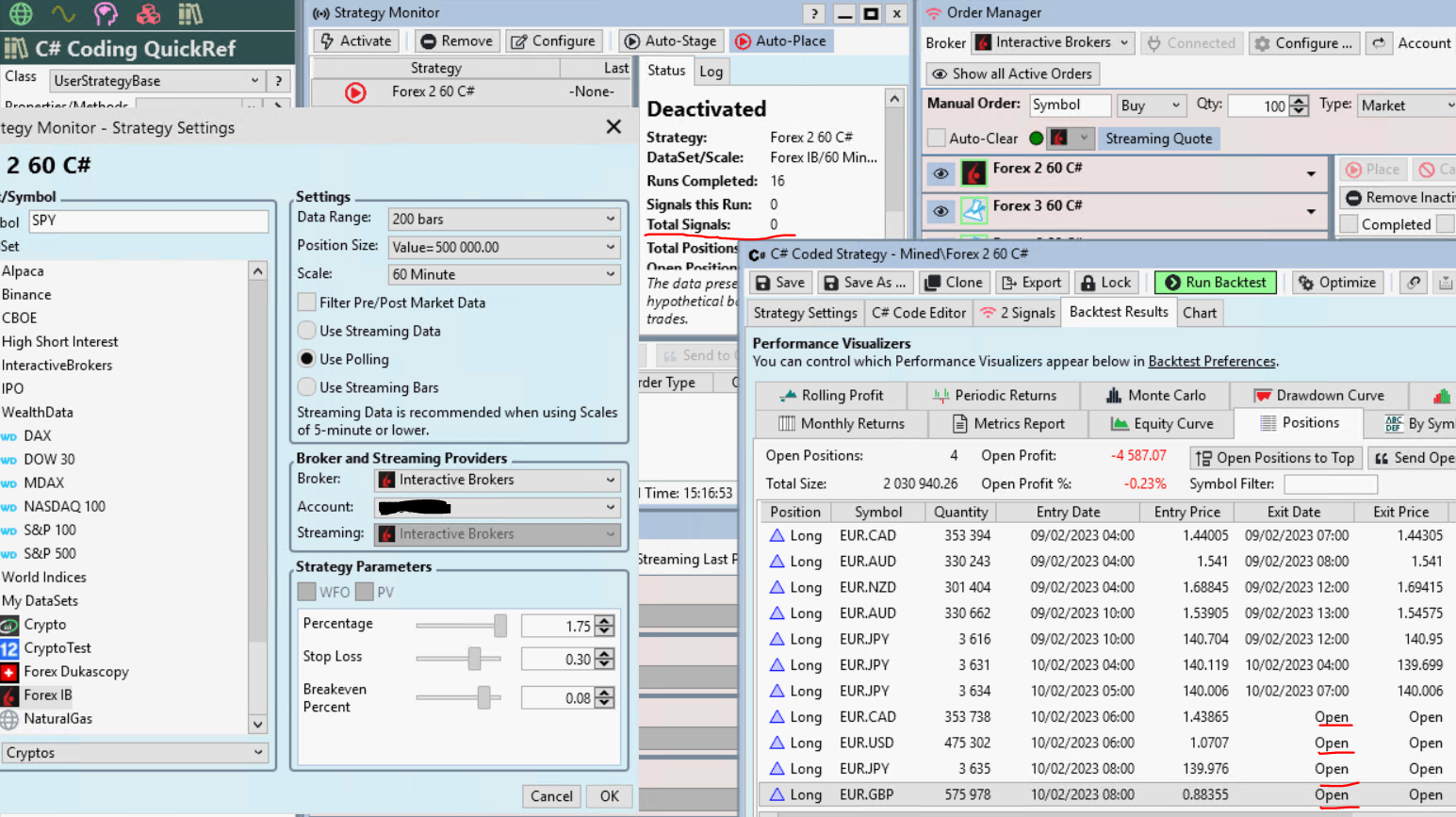Switch to the C# Code Editor tab
This screenshot has height=817, width=1456.
tap(918, 313)
